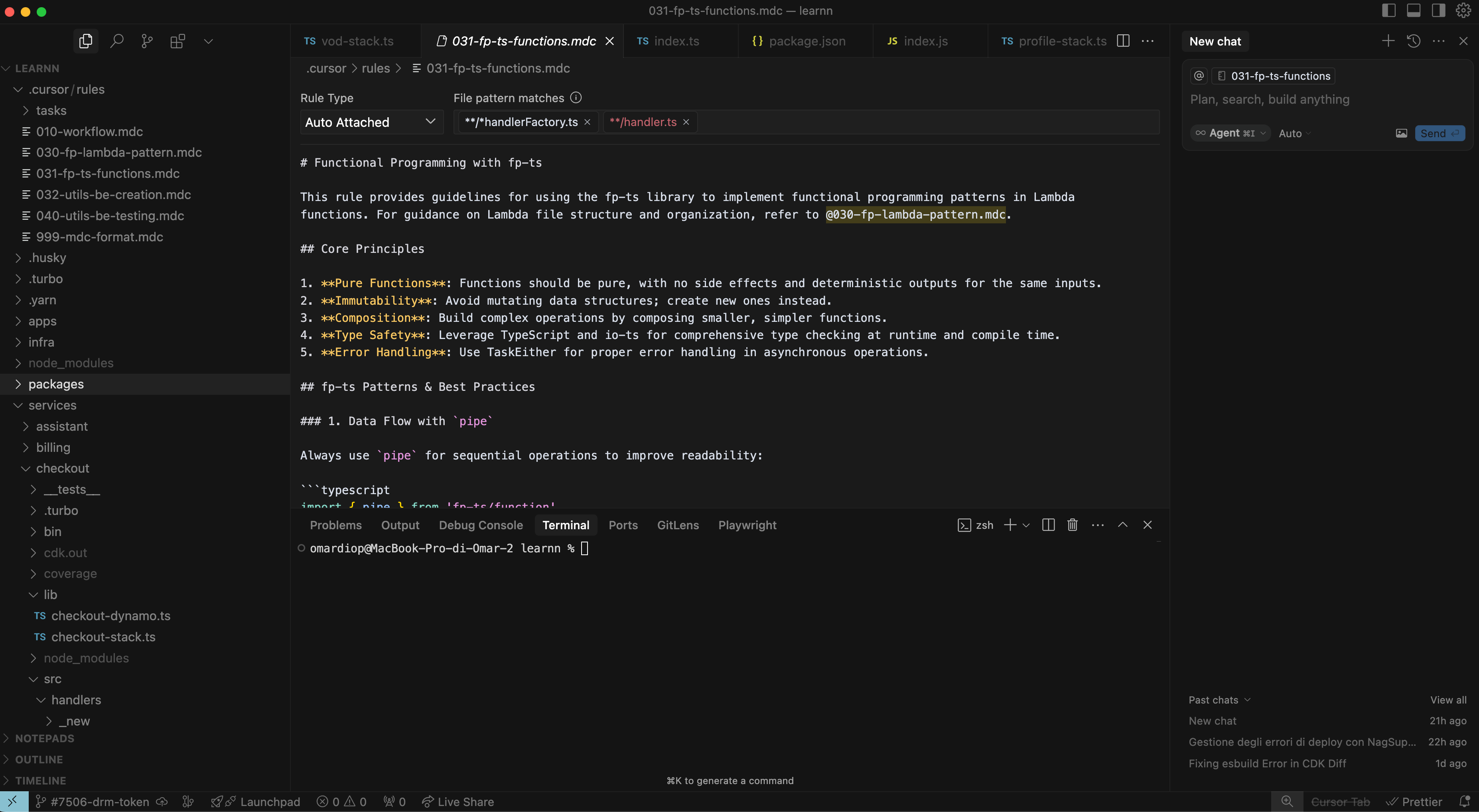
Task: Toggle the primary sidebar layout icon
Action: pyautogui.click(x=1388, y=10)
